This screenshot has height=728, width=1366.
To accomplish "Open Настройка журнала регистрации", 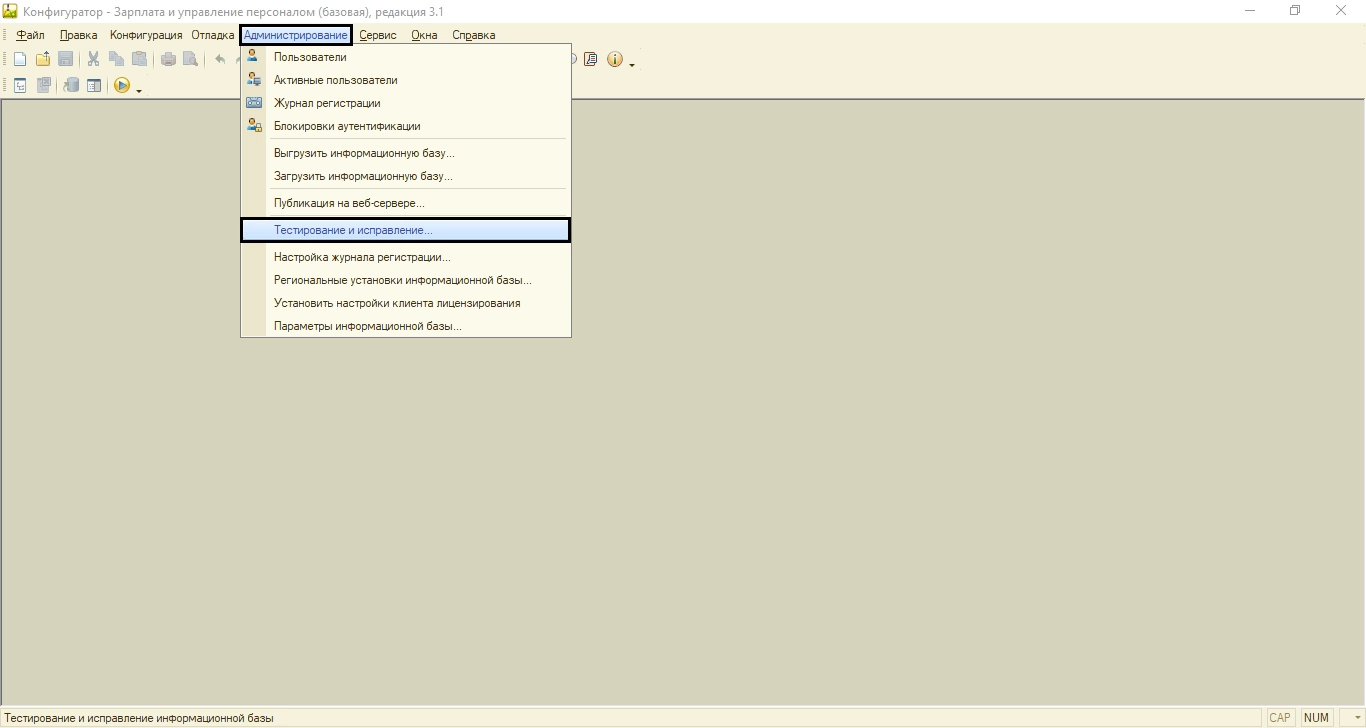I will coord(406,257).
